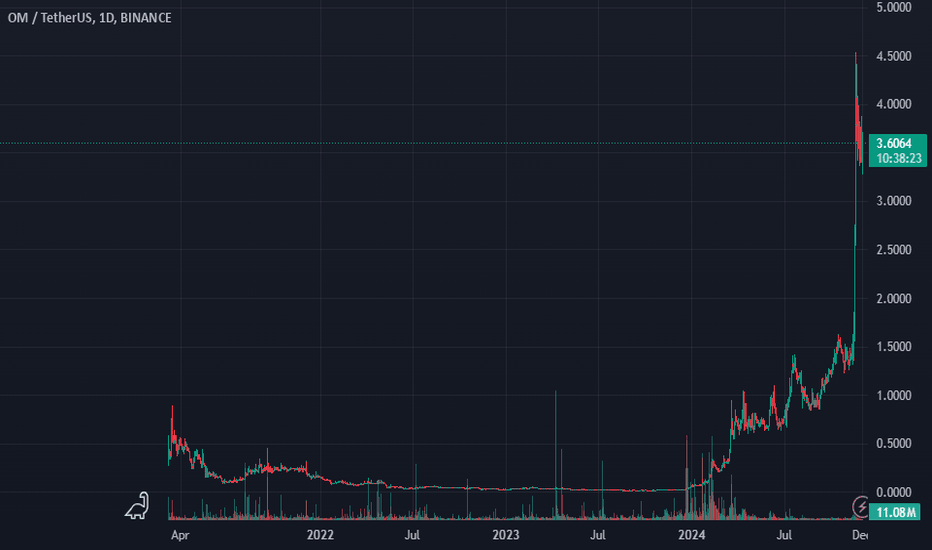
Task: Click the 3.0000 price axis label
Action: point(894,201)
